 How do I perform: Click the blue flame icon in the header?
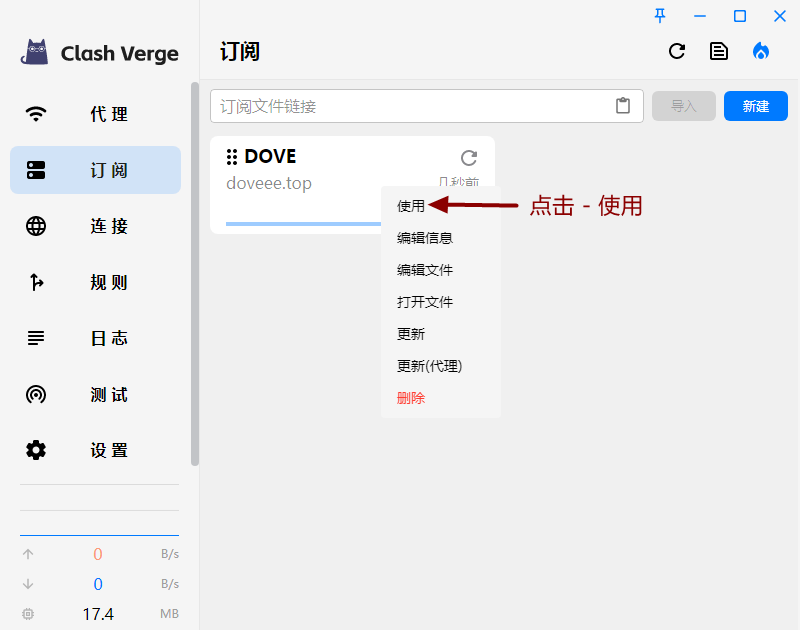click(x=761, y=51)
